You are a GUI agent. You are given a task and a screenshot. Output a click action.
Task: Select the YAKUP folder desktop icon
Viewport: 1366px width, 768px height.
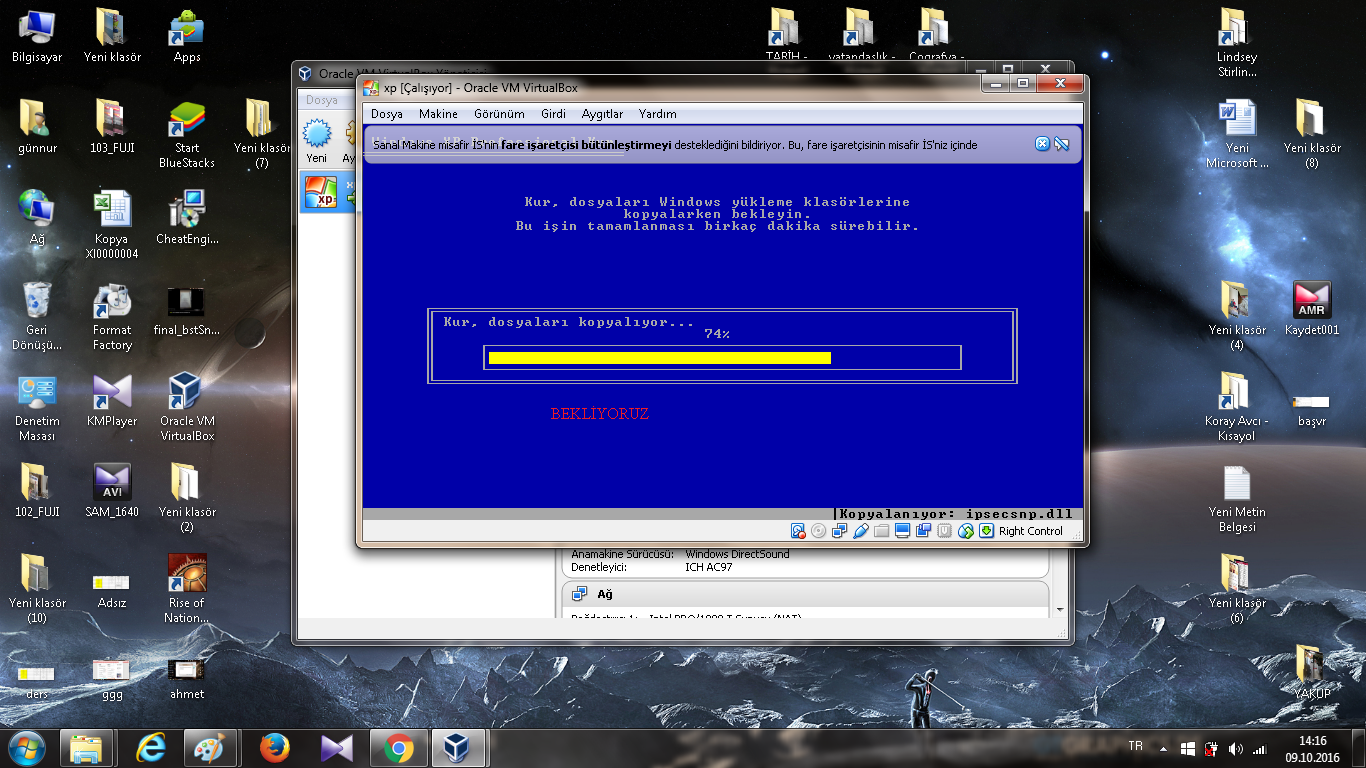pyautogui.click(x=1312, y=672)
